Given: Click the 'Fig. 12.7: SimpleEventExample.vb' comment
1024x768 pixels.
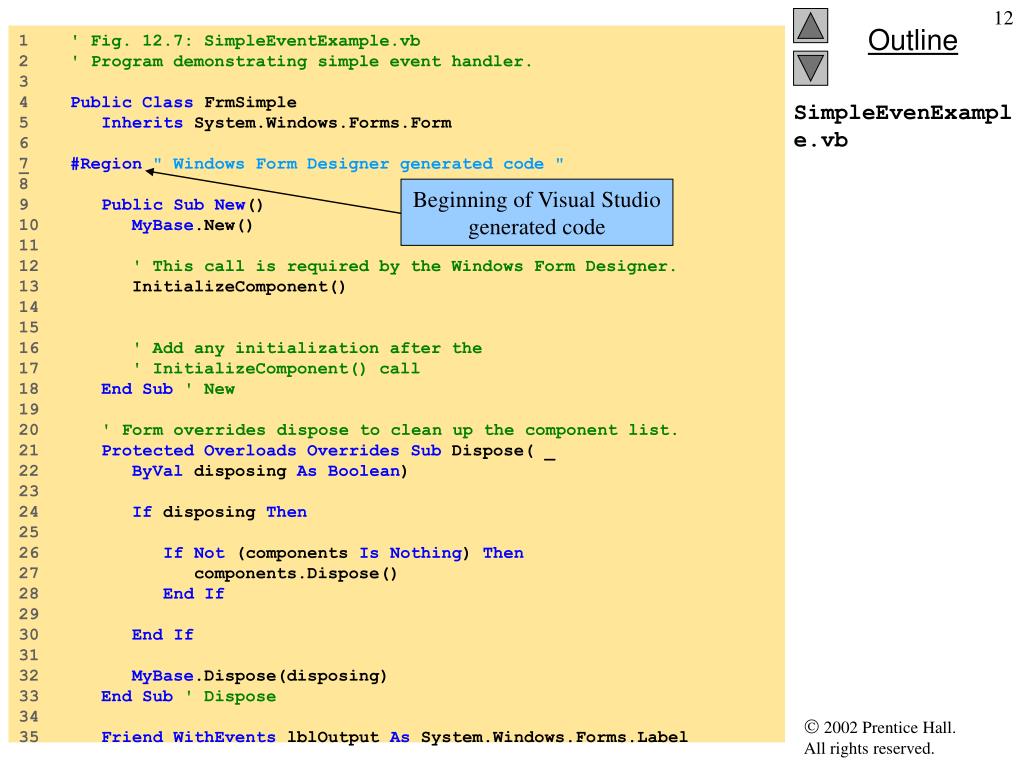Looking at the screenshot, I should (x=246, y=41).
